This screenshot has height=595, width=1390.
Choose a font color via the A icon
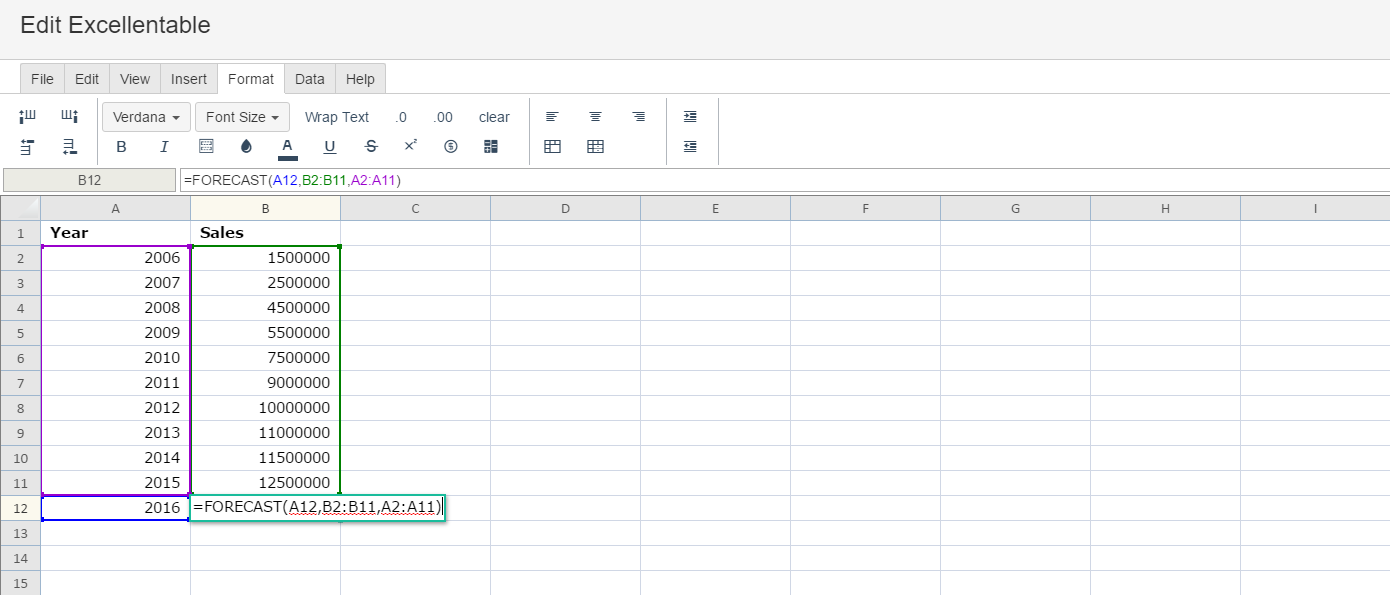click(288, 147)
